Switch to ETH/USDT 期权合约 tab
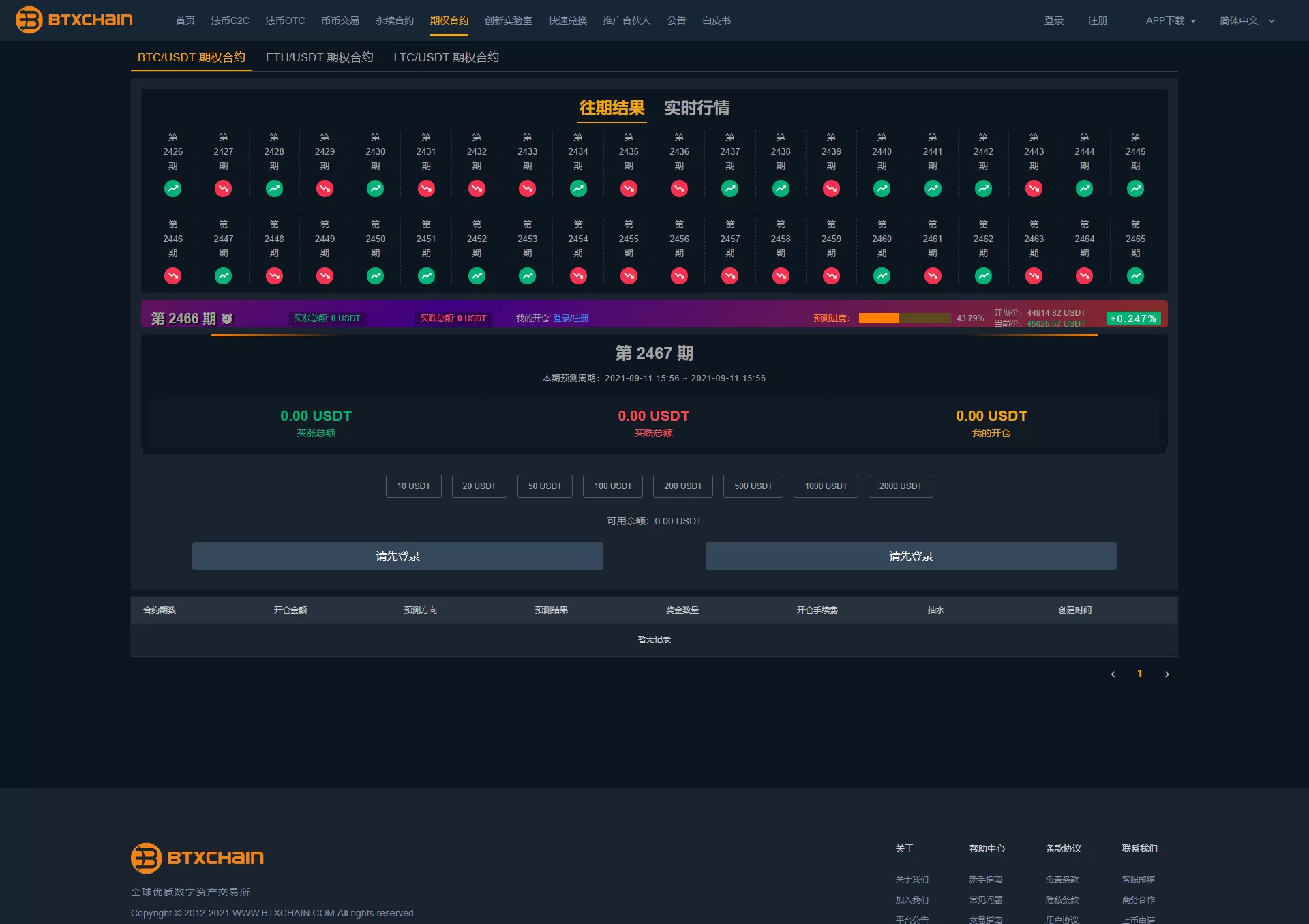The height and width of the screenshot is (924, 1309). tap(319, 57)
